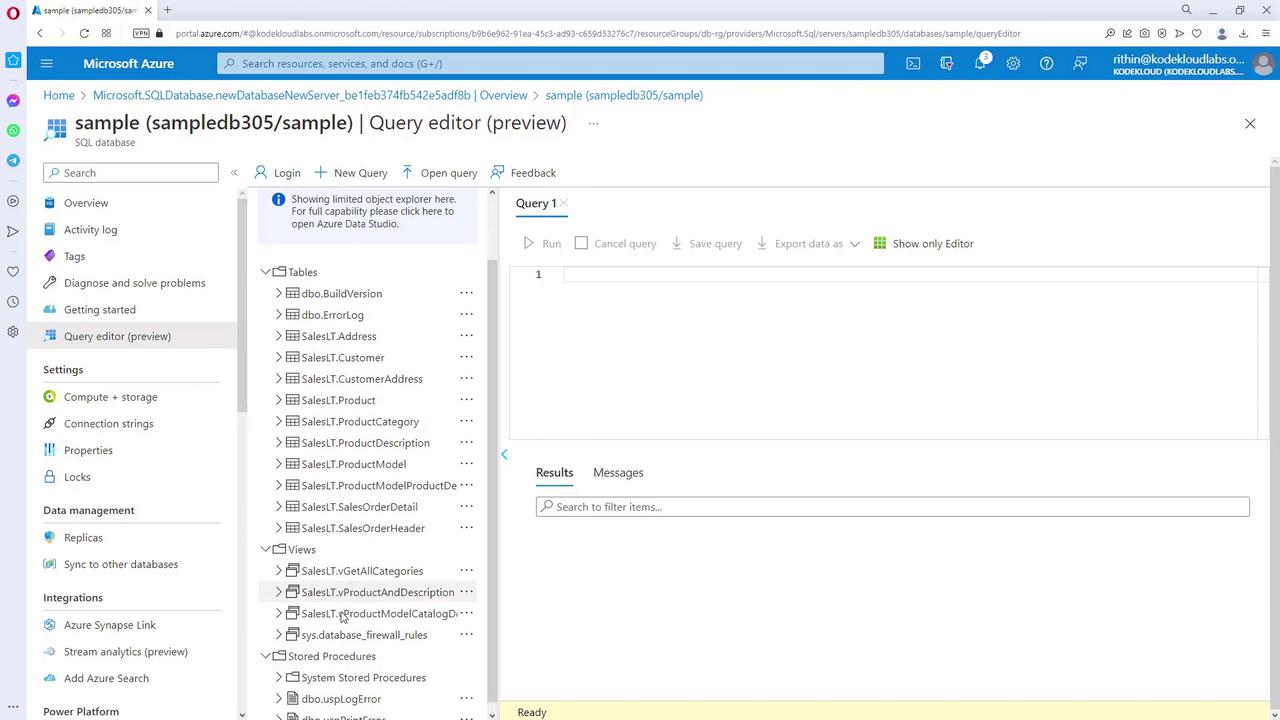Select the Query 1 tab
This screenshot has height=720, width=1280.
(536, 203)
